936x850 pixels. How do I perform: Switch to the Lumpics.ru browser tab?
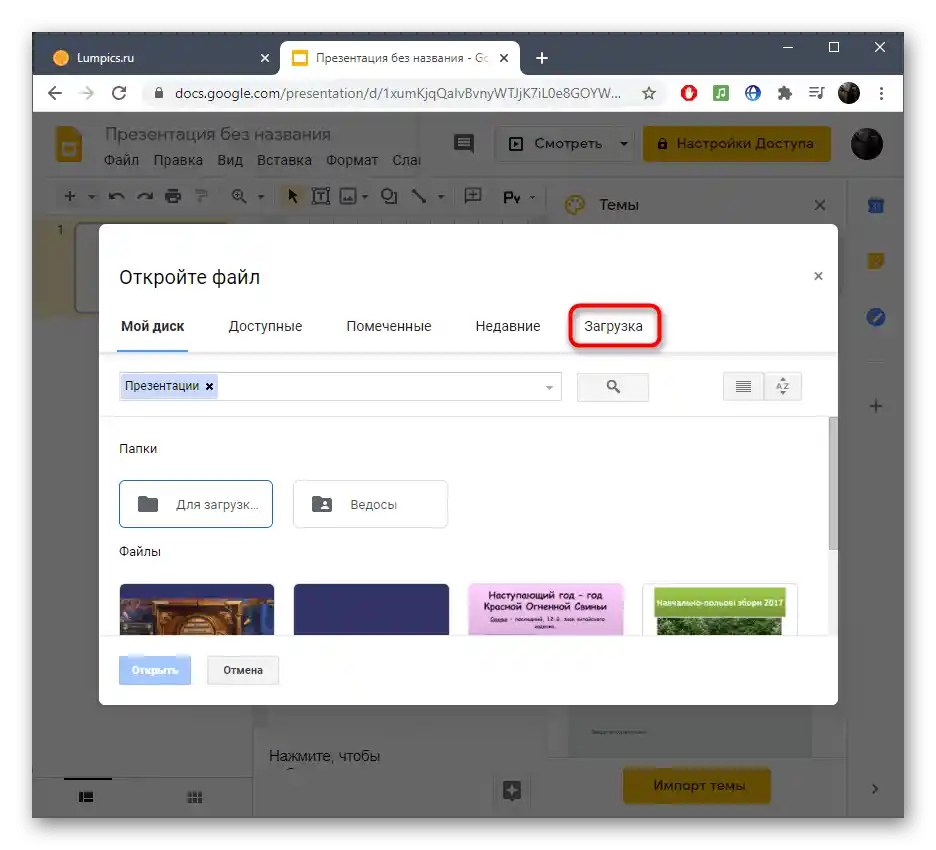click(x=155, y=58)
